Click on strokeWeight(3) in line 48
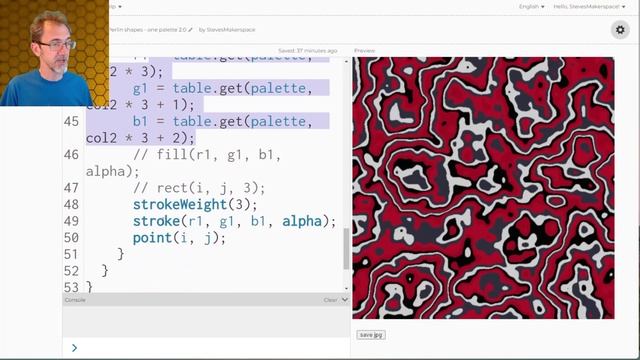This screenshot has height=360, width=640. point(195,204)
